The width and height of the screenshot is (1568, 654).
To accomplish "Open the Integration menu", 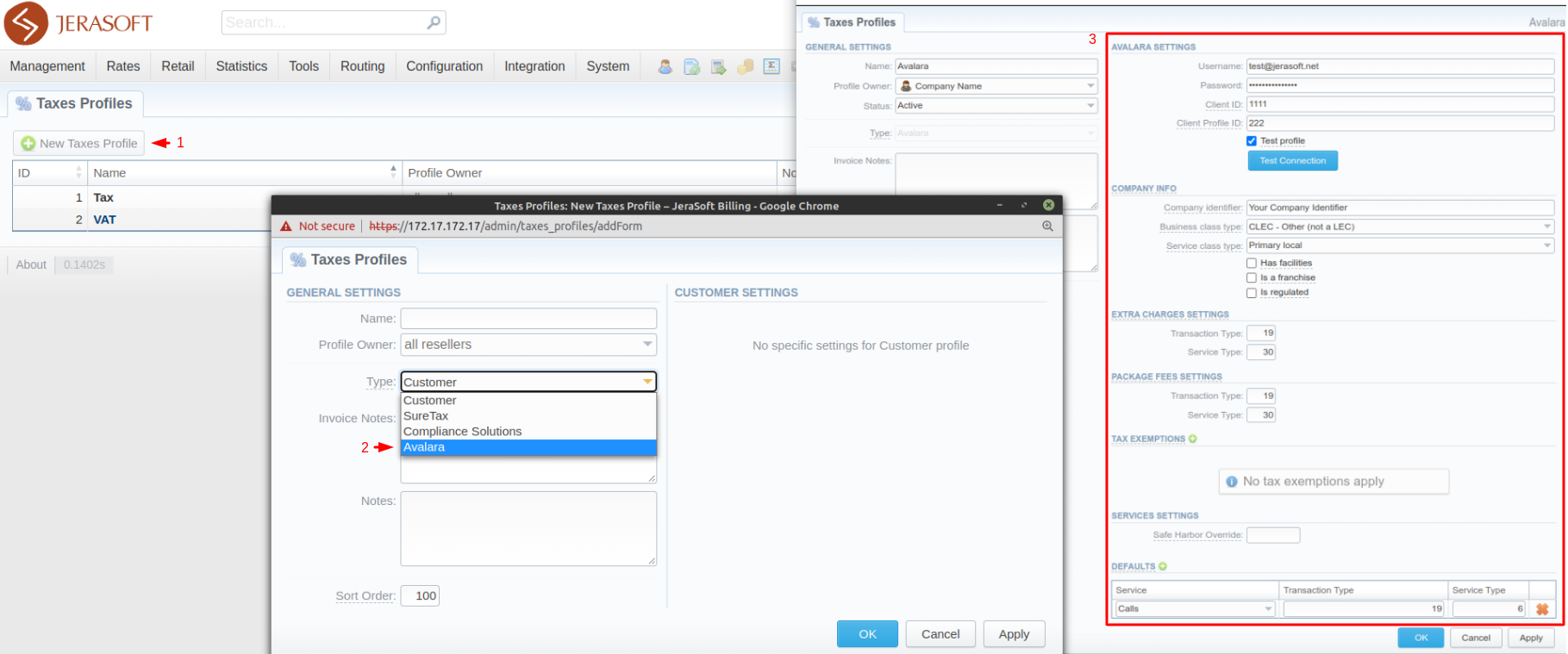I will pos(534,66).
